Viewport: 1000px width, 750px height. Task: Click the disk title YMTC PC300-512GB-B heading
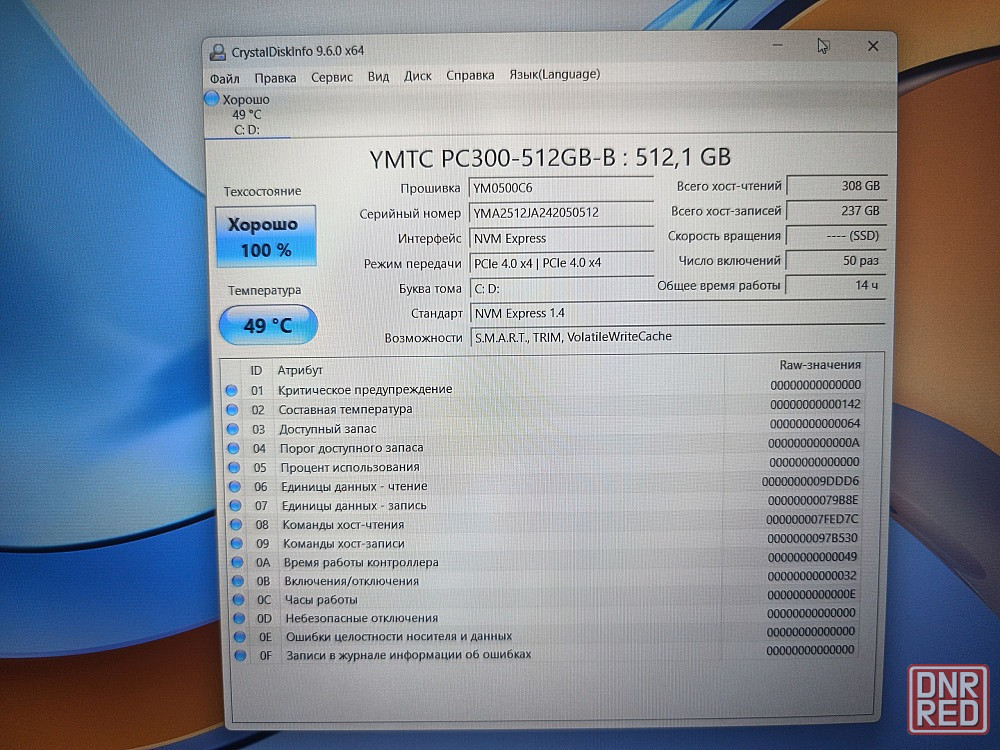tap(550, 158)
